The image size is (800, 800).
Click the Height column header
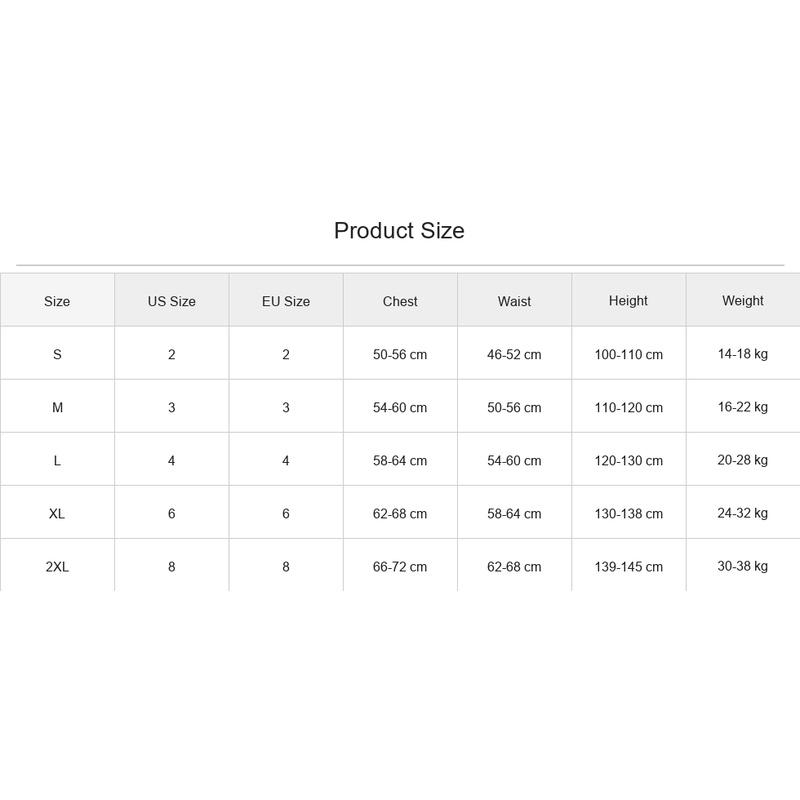coord(628,301)
